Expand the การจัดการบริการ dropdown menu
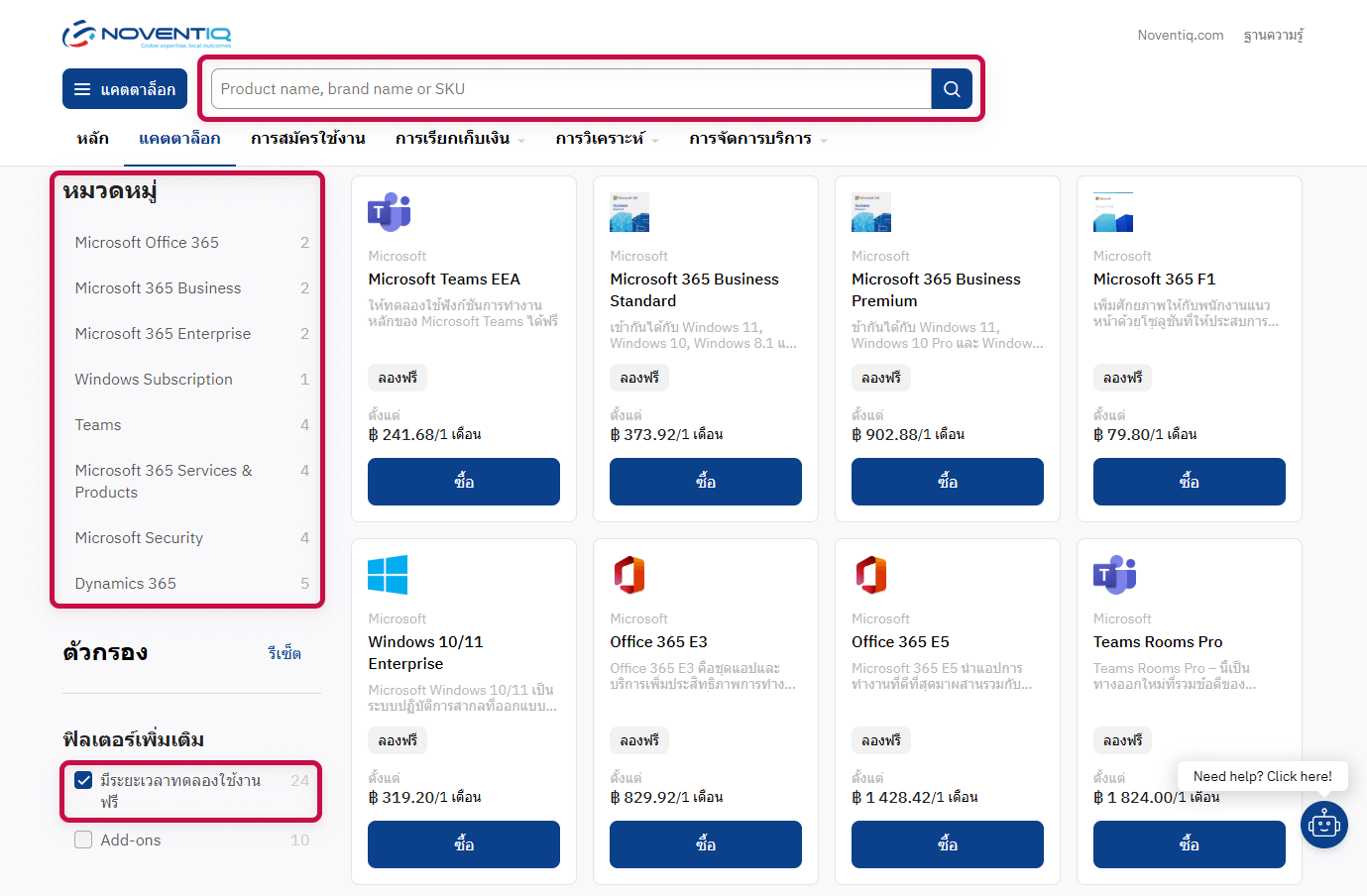Screen dimensions: 1367x896 [x=758, y=139]
